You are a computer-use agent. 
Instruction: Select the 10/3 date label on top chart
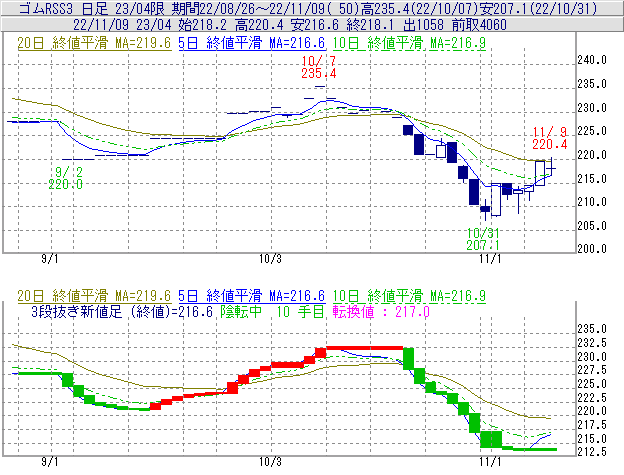[270, 259]
